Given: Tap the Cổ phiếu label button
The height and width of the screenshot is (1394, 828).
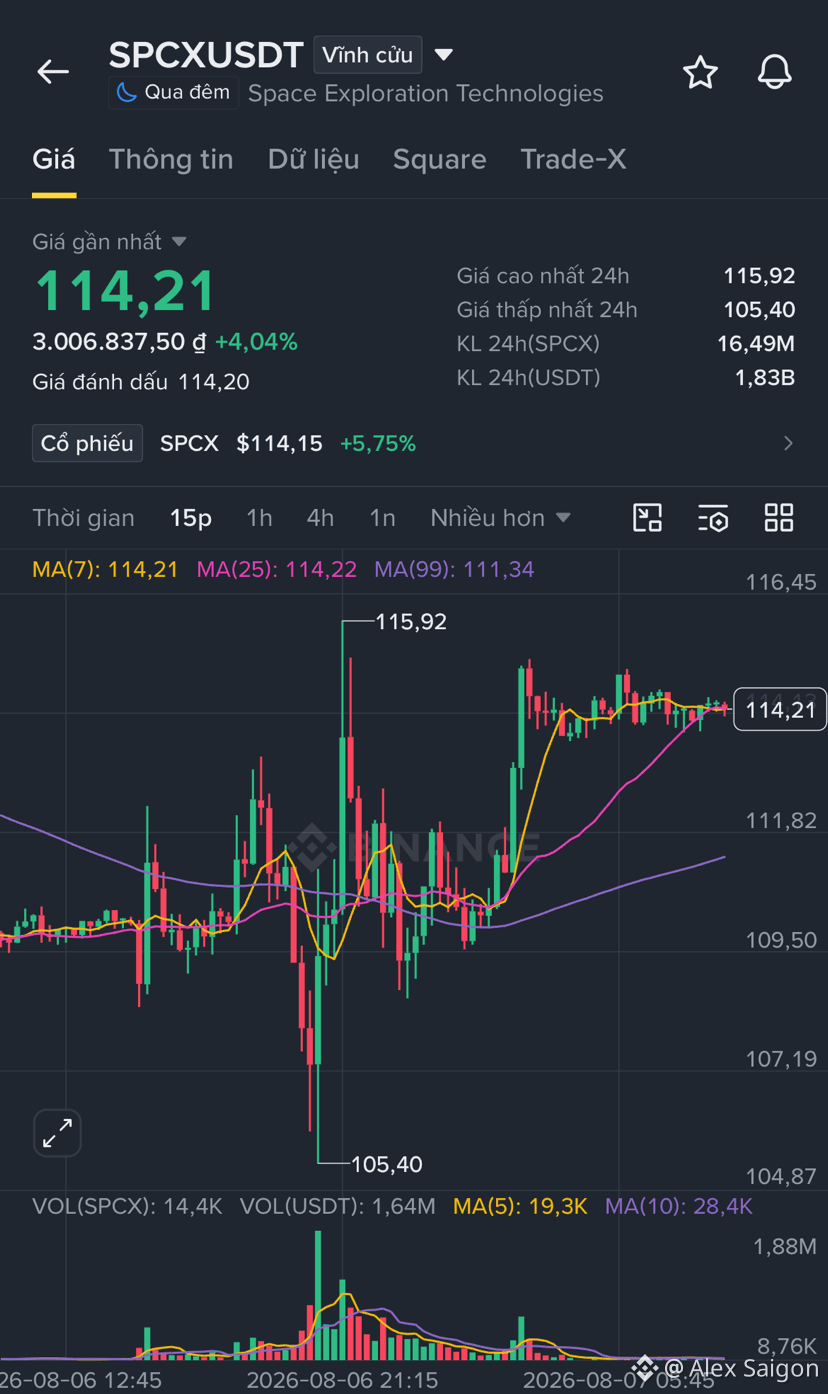Looking at the screenshot, I should coord(87,443).
